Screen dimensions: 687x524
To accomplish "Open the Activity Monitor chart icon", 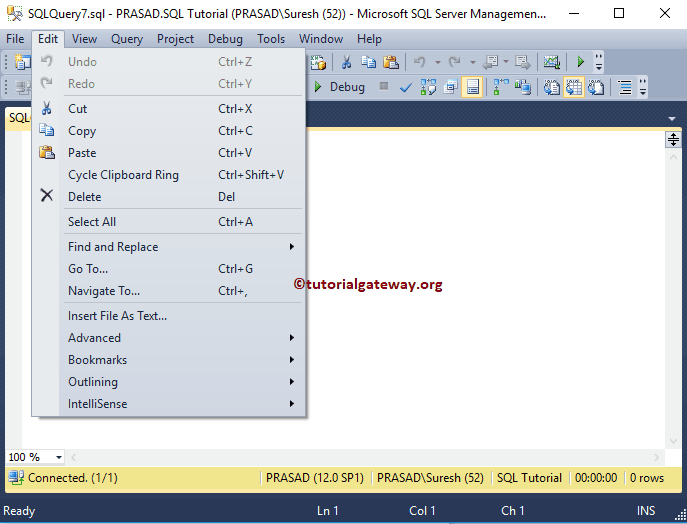I will click(552, 62).
